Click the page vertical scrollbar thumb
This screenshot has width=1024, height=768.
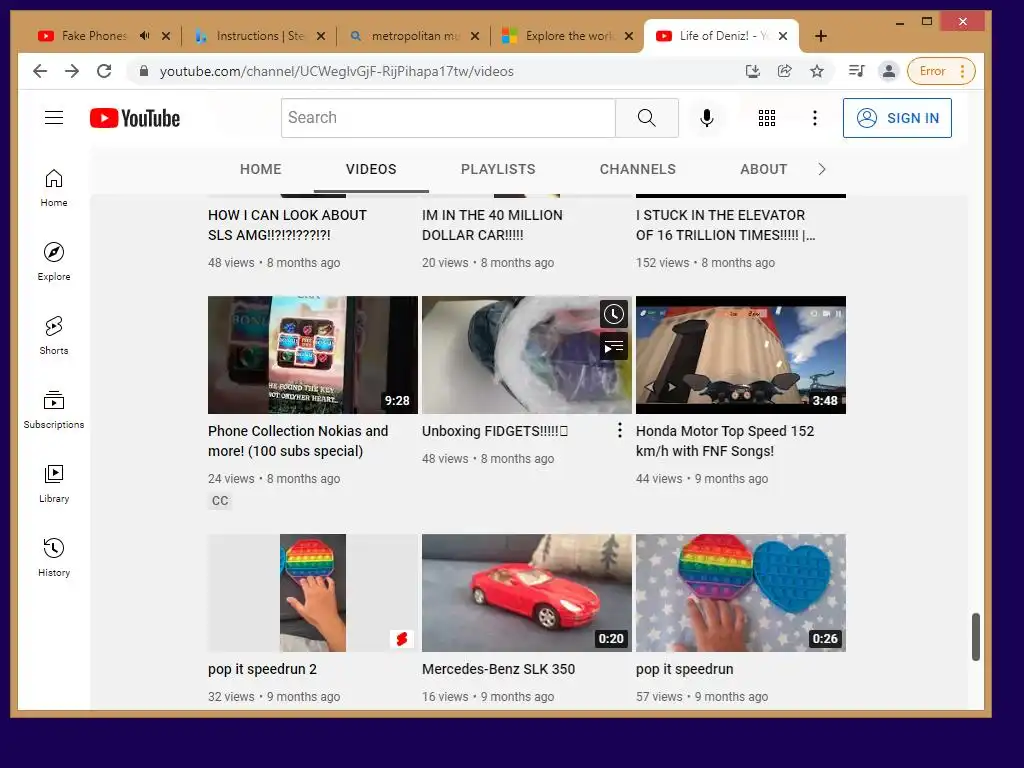pos(976,637)
